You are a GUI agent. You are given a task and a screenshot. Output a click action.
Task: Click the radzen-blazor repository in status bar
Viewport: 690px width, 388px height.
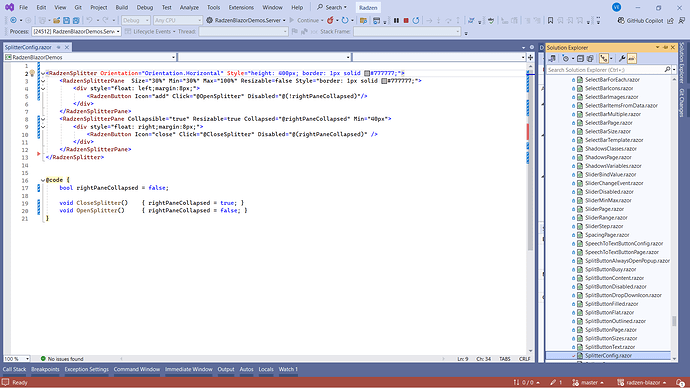[642, 382]
